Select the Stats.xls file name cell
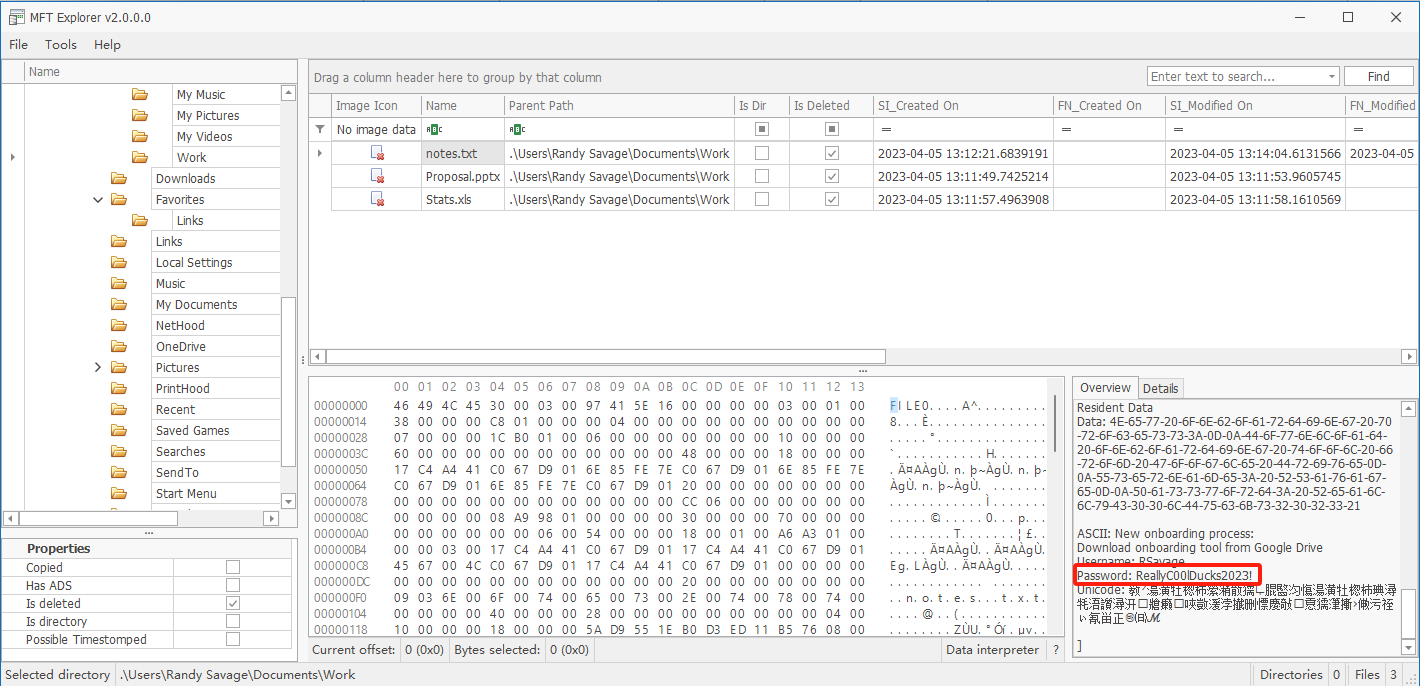 463,199
